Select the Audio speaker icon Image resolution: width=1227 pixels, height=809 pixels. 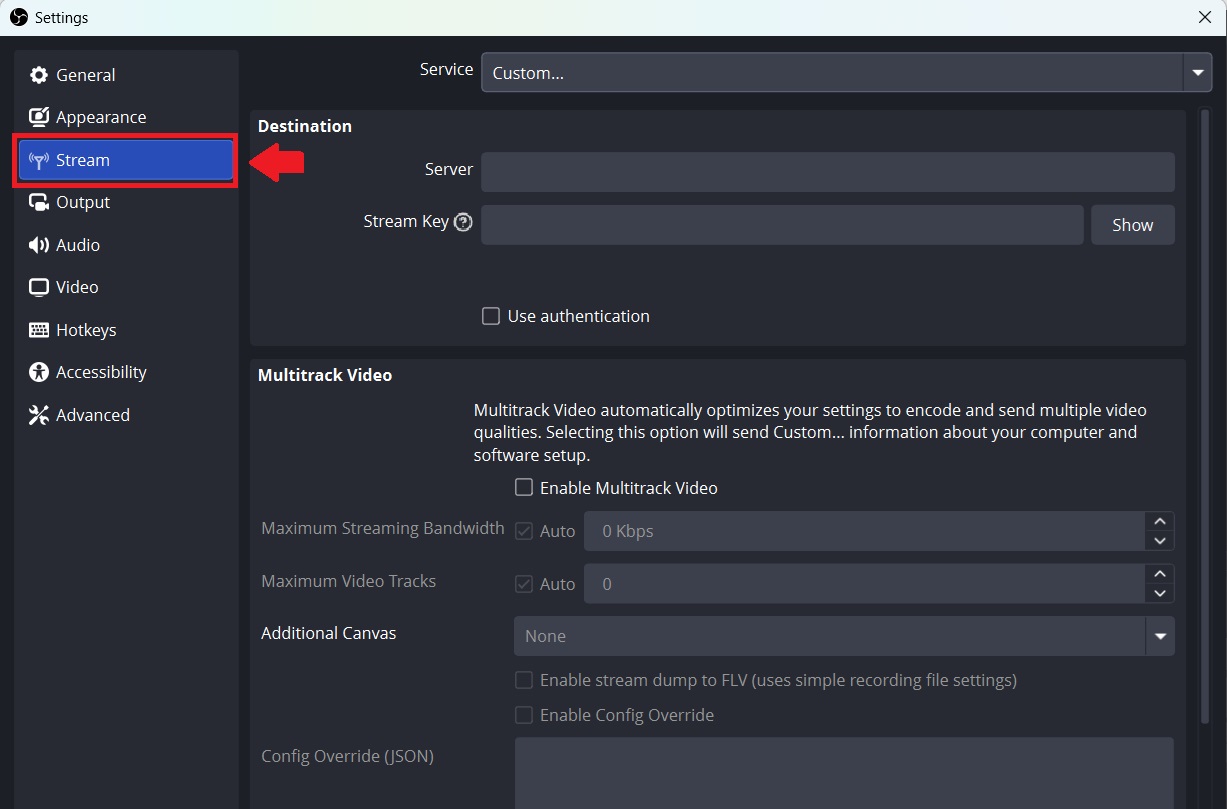[39, 245]
